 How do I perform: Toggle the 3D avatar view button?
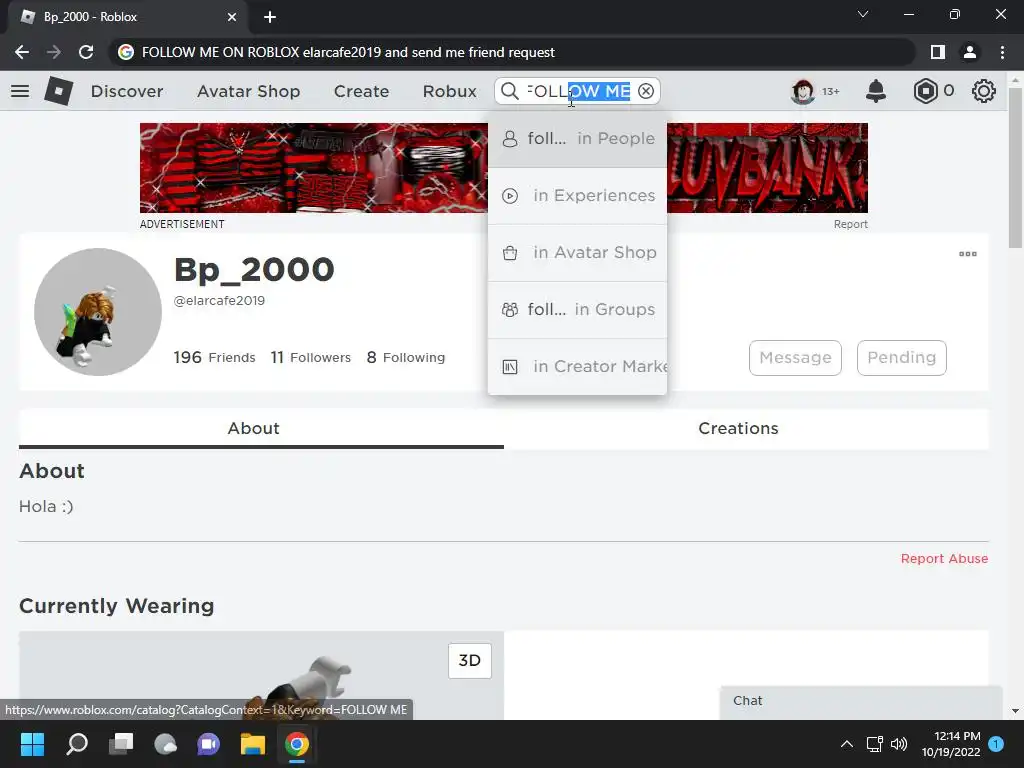tap(470, 660)
